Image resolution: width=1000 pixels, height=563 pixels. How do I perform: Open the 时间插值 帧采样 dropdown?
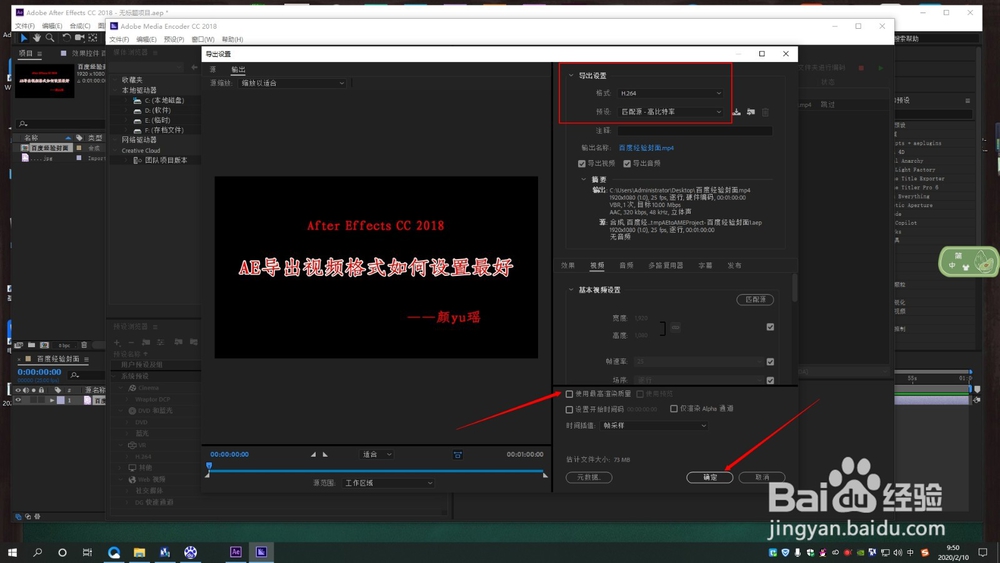(654, 425)
